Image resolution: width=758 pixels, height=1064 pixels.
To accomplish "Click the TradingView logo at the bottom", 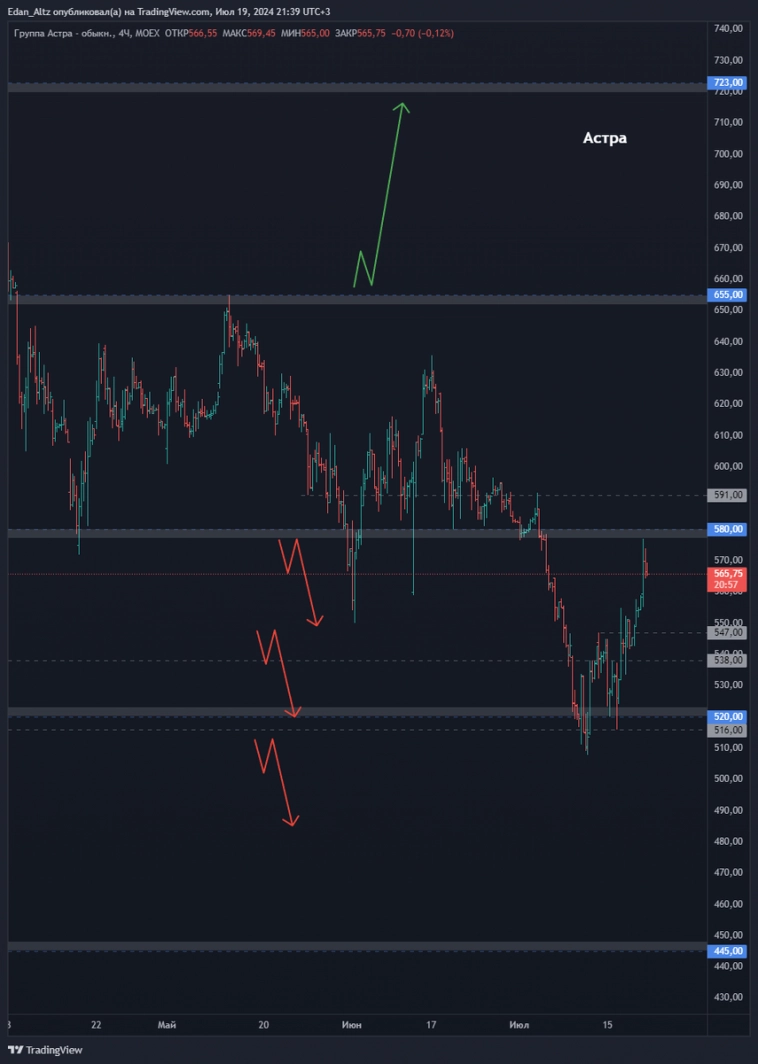I will [x=45, y=1050].
